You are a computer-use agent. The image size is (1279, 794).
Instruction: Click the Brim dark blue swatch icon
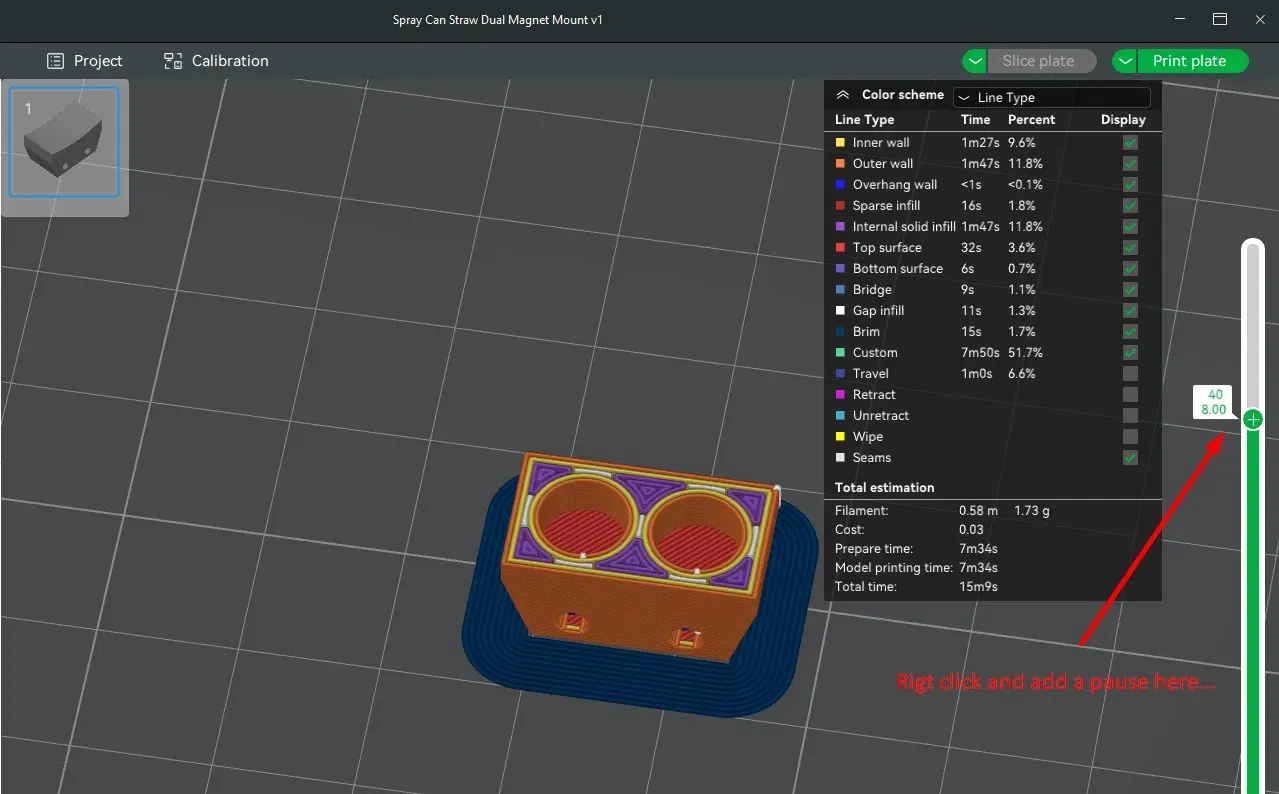(840, 332)
